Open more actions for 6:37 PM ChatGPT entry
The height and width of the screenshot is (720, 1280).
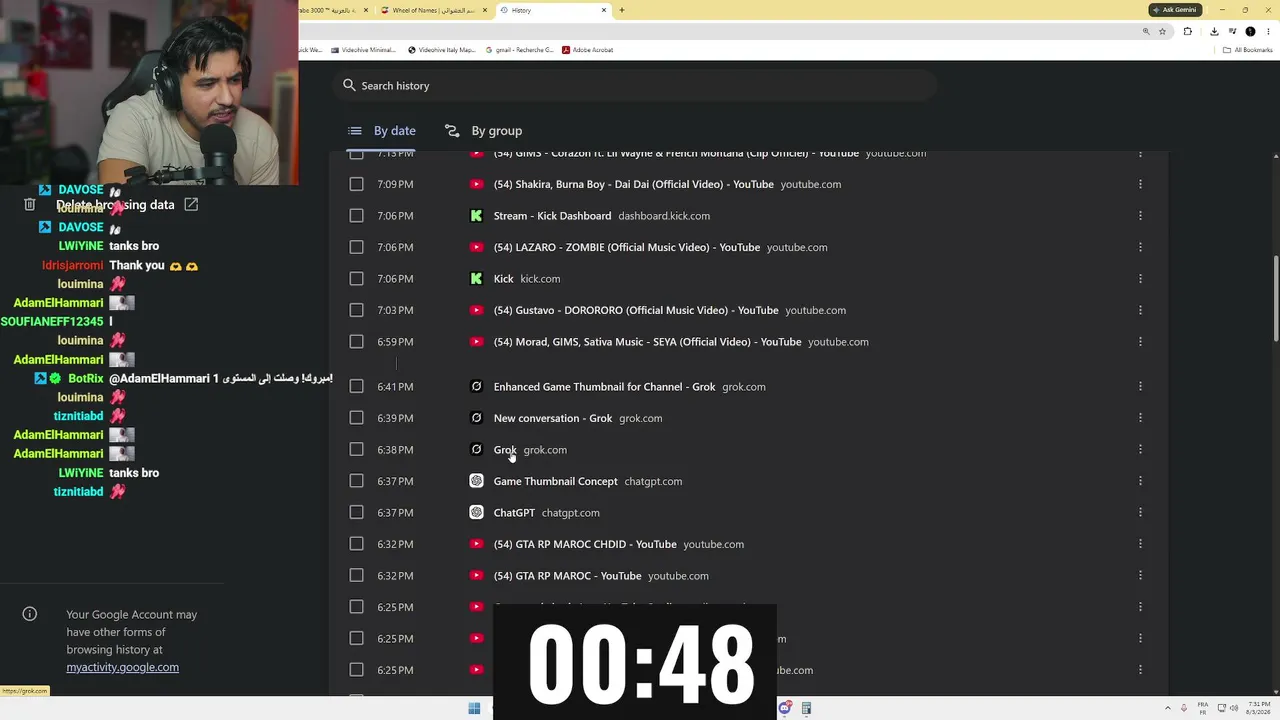point(1140,512)
